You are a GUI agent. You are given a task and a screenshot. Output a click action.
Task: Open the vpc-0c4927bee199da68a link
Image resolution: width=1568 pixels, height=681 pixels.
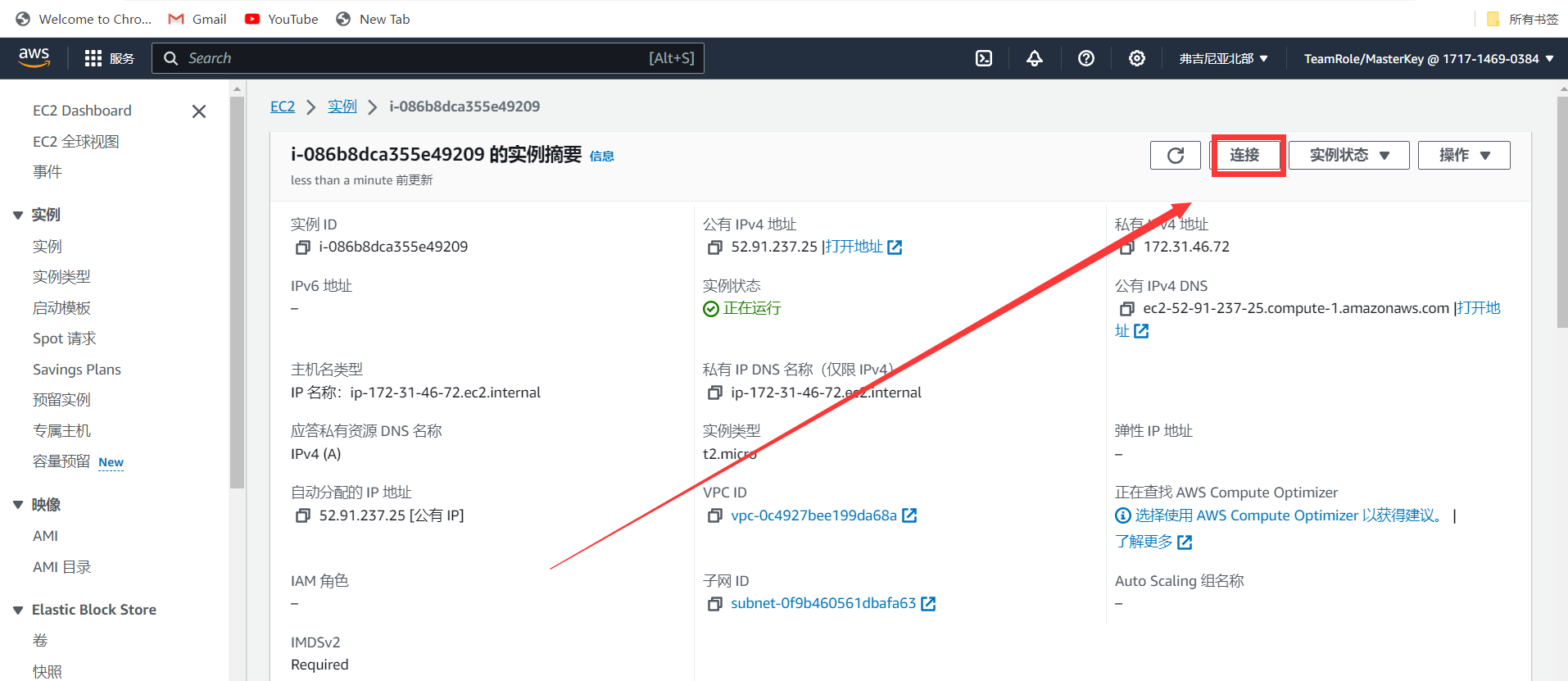coord(813,515)
